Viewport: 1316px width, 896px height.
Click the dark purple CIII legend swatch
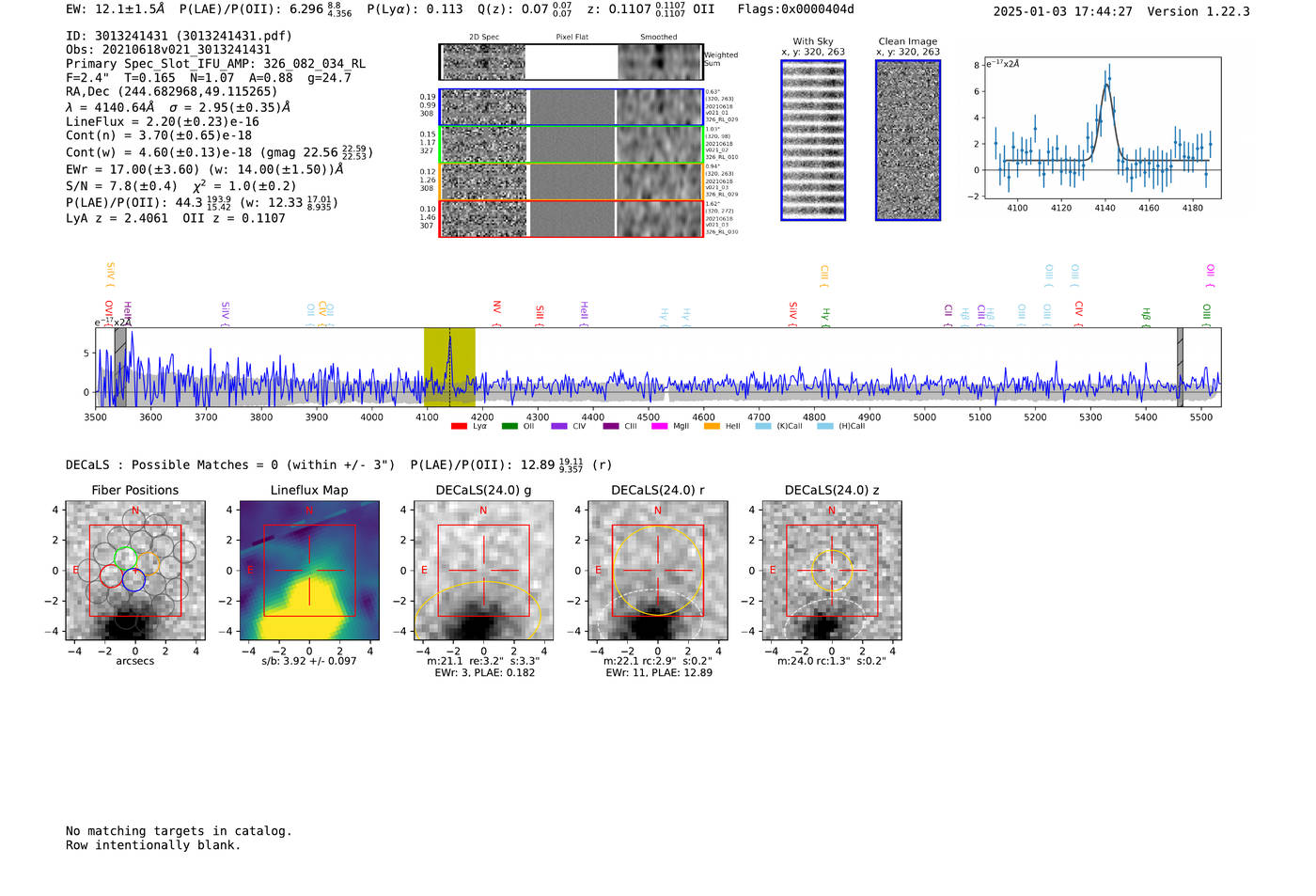pyautogui.click(x=611, y=426)
